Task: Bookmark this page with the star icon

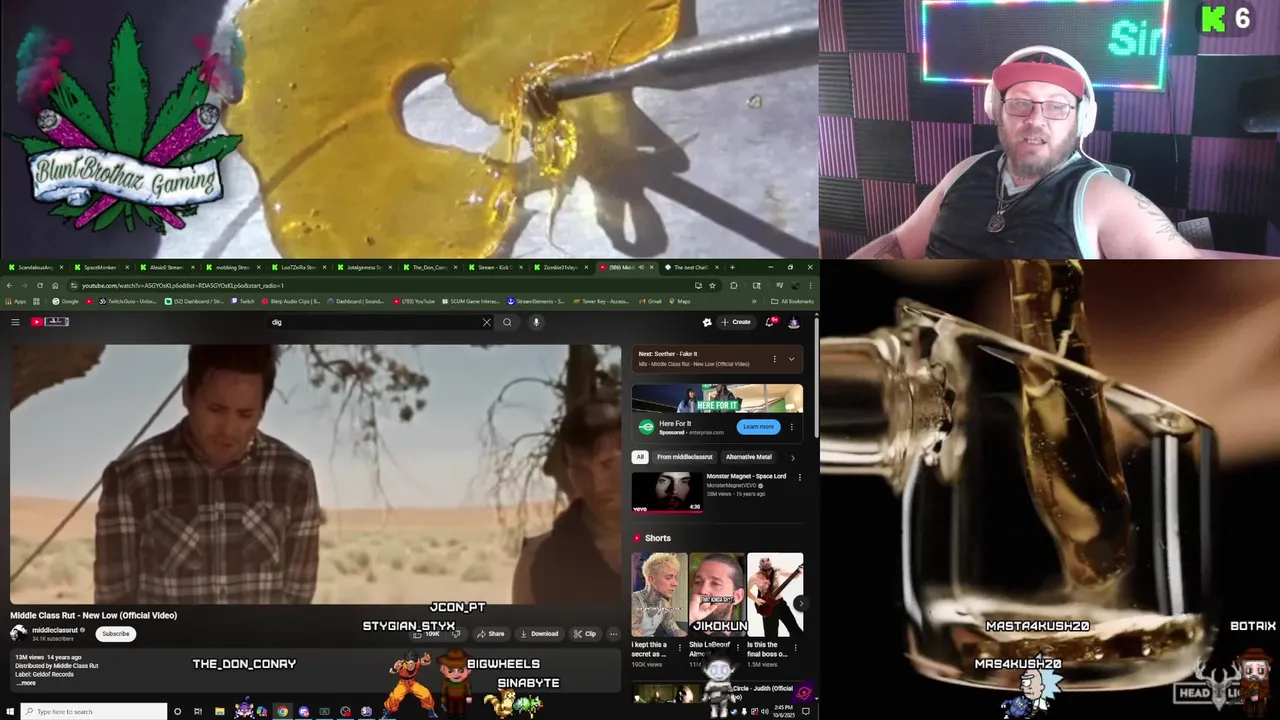Action: tap(712, 285)
